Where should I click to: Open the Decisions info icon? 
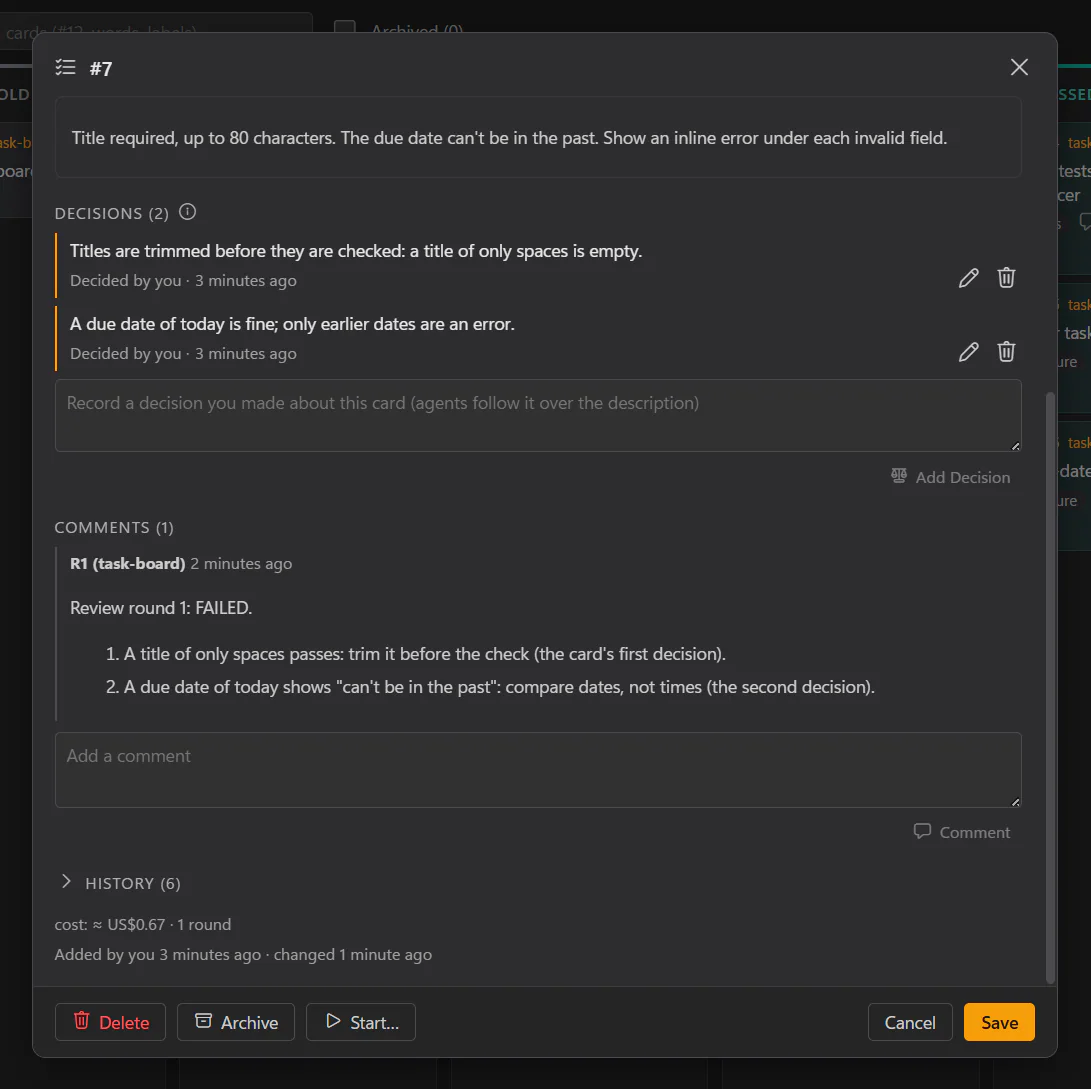click(x=187, y=212)
